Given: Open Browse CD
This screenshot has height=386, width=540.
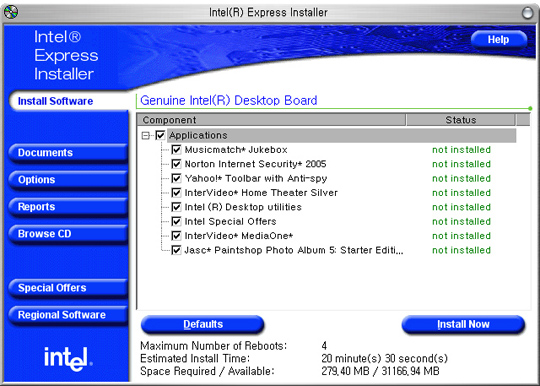Looking at the screenshot, I should pos(68,234).
